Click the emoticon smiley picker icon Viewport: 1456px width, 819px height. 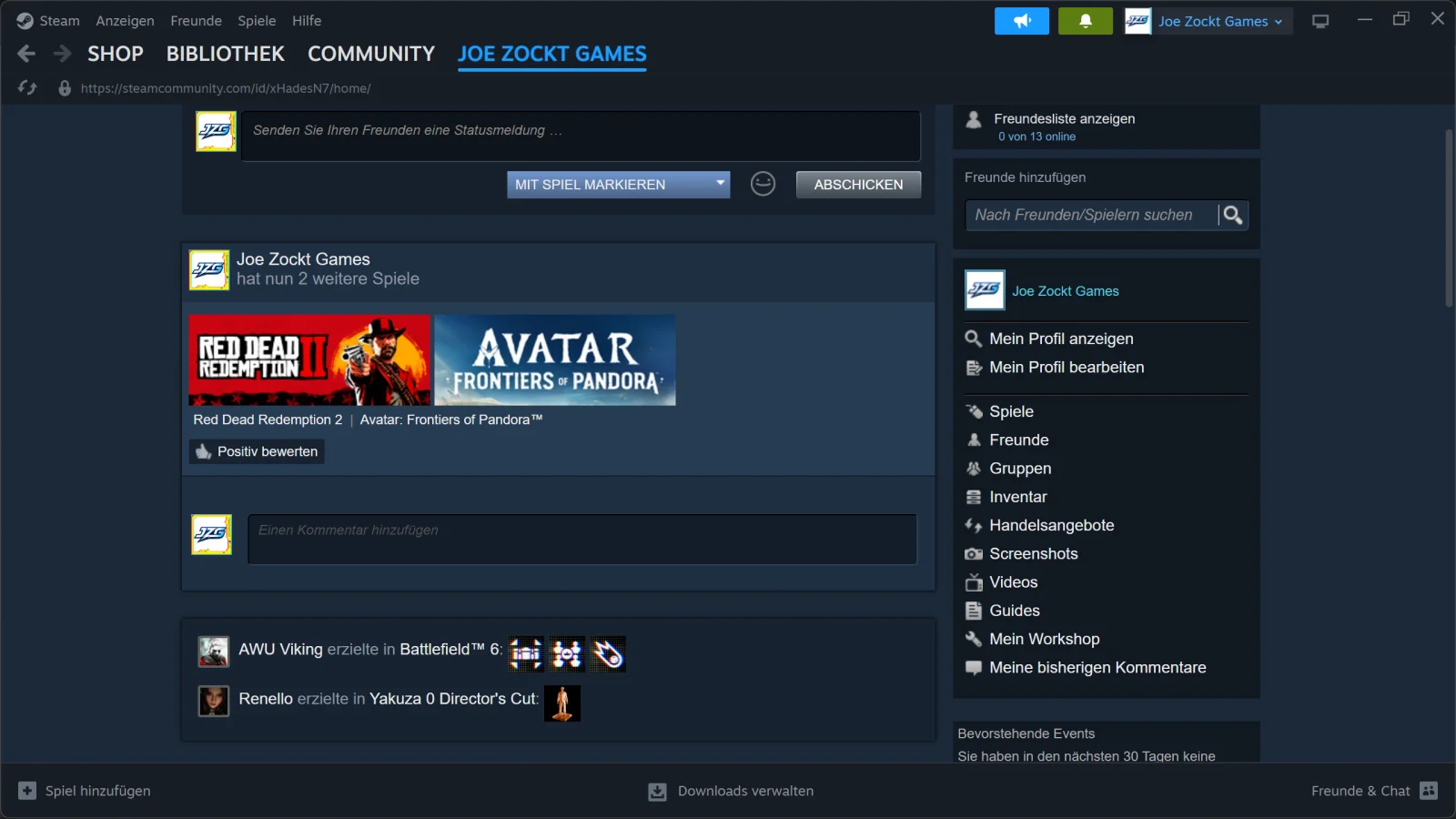763,184
